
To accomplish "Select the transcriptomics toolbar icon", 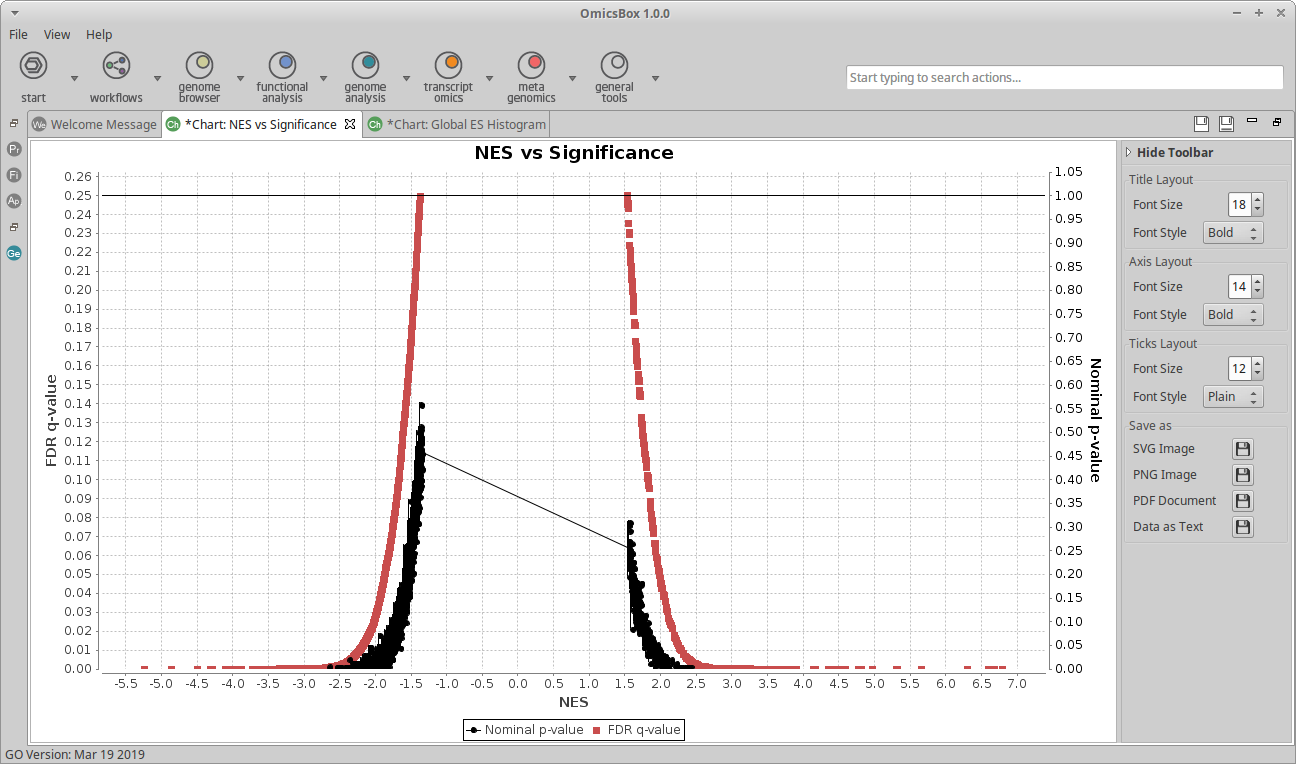I will pos(448,66).
